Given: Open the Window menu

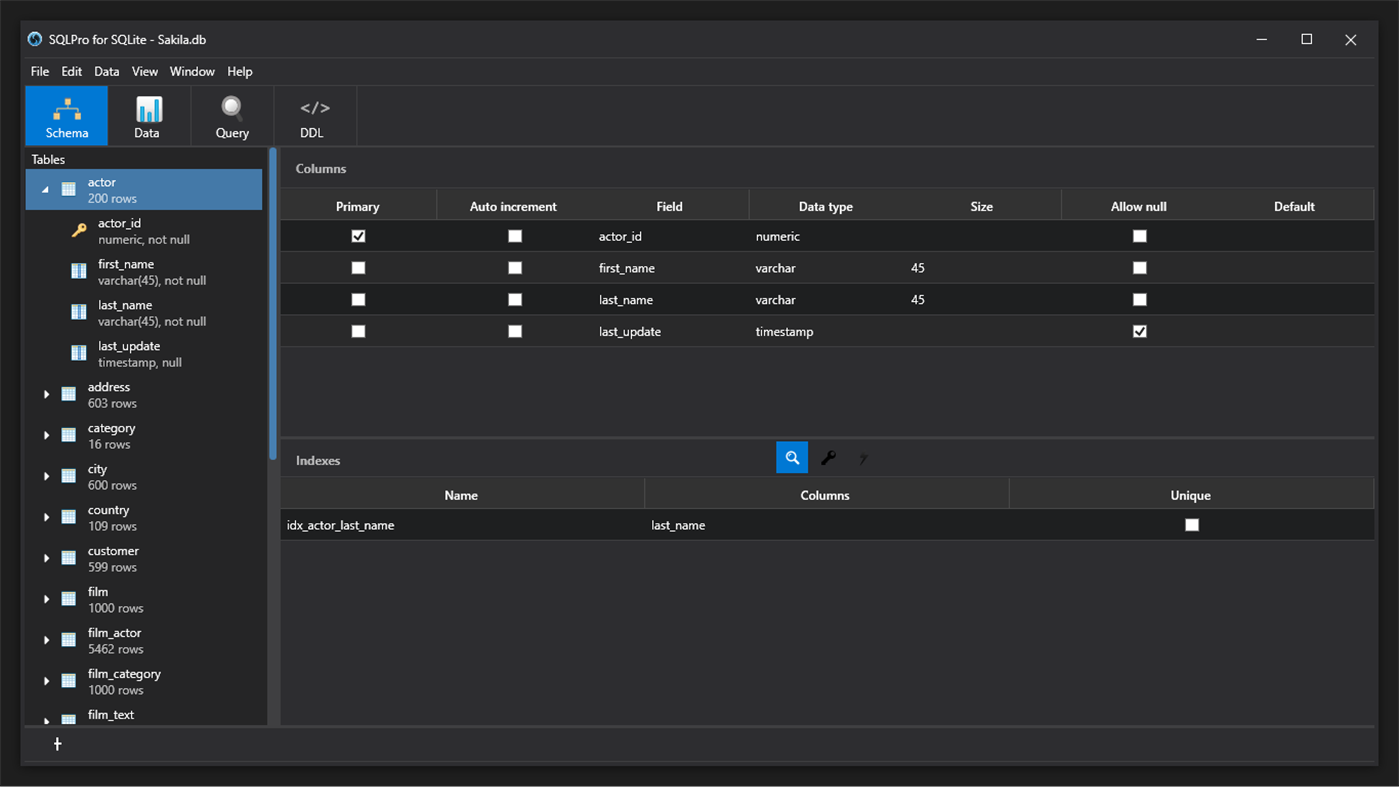Looking at the screenshot, I should point(192,72).
